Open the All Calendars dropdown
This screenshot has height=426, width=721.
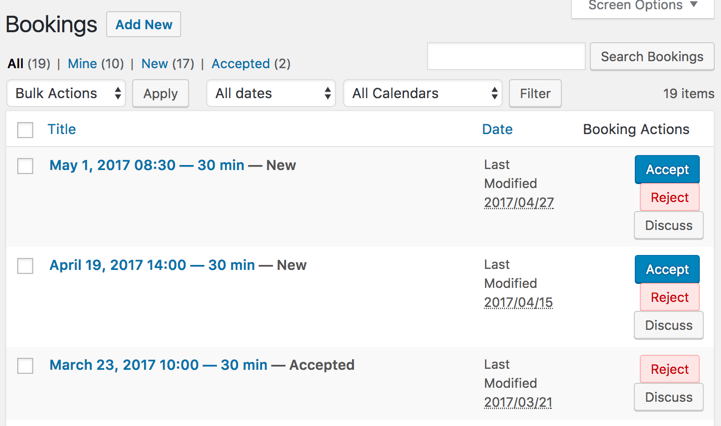point(423,94)
